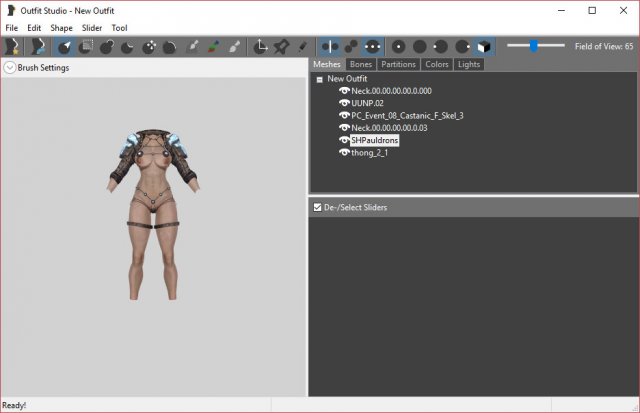The height and width of the screenshot is (413, 640).
Task: Switch to the Bones tab
Action: click(x=361, y=64)
